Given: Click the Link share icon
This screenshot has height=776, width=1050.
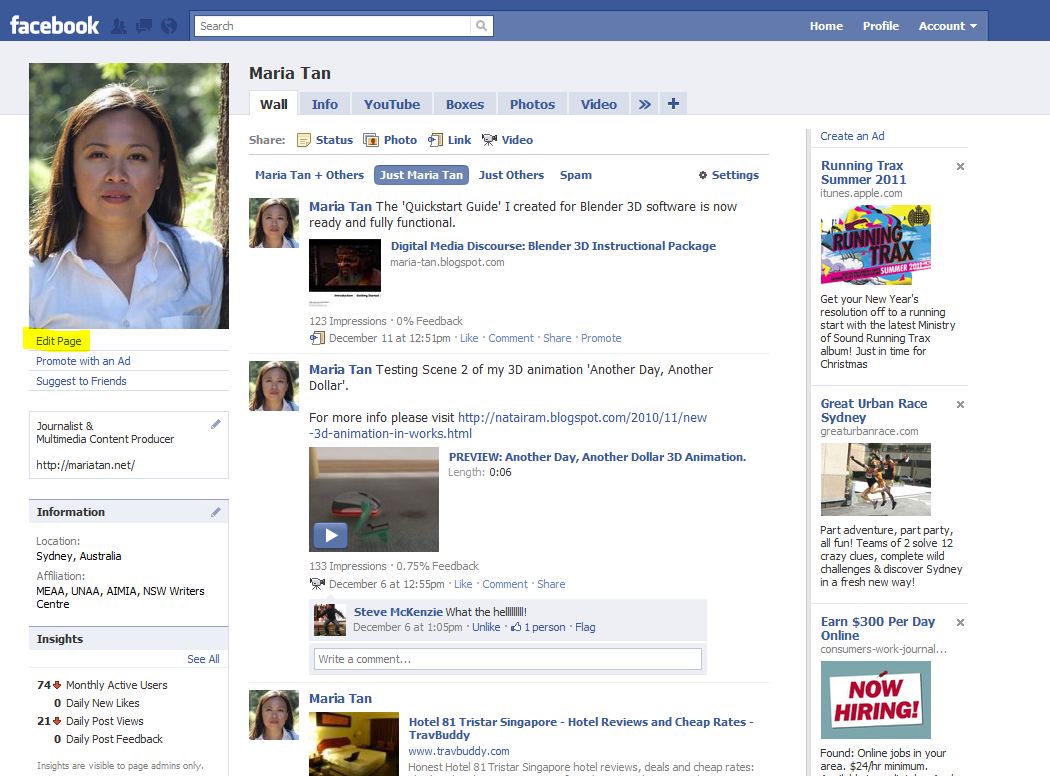Looking at the screenshot, I should coord(435,140).
